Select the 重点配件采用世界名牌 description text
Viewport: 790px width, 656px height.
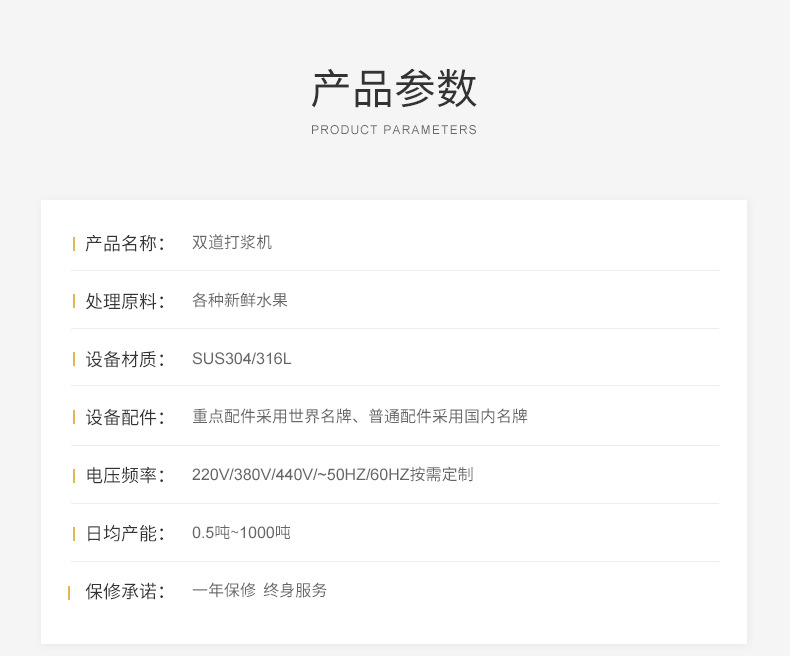point(272,416)
